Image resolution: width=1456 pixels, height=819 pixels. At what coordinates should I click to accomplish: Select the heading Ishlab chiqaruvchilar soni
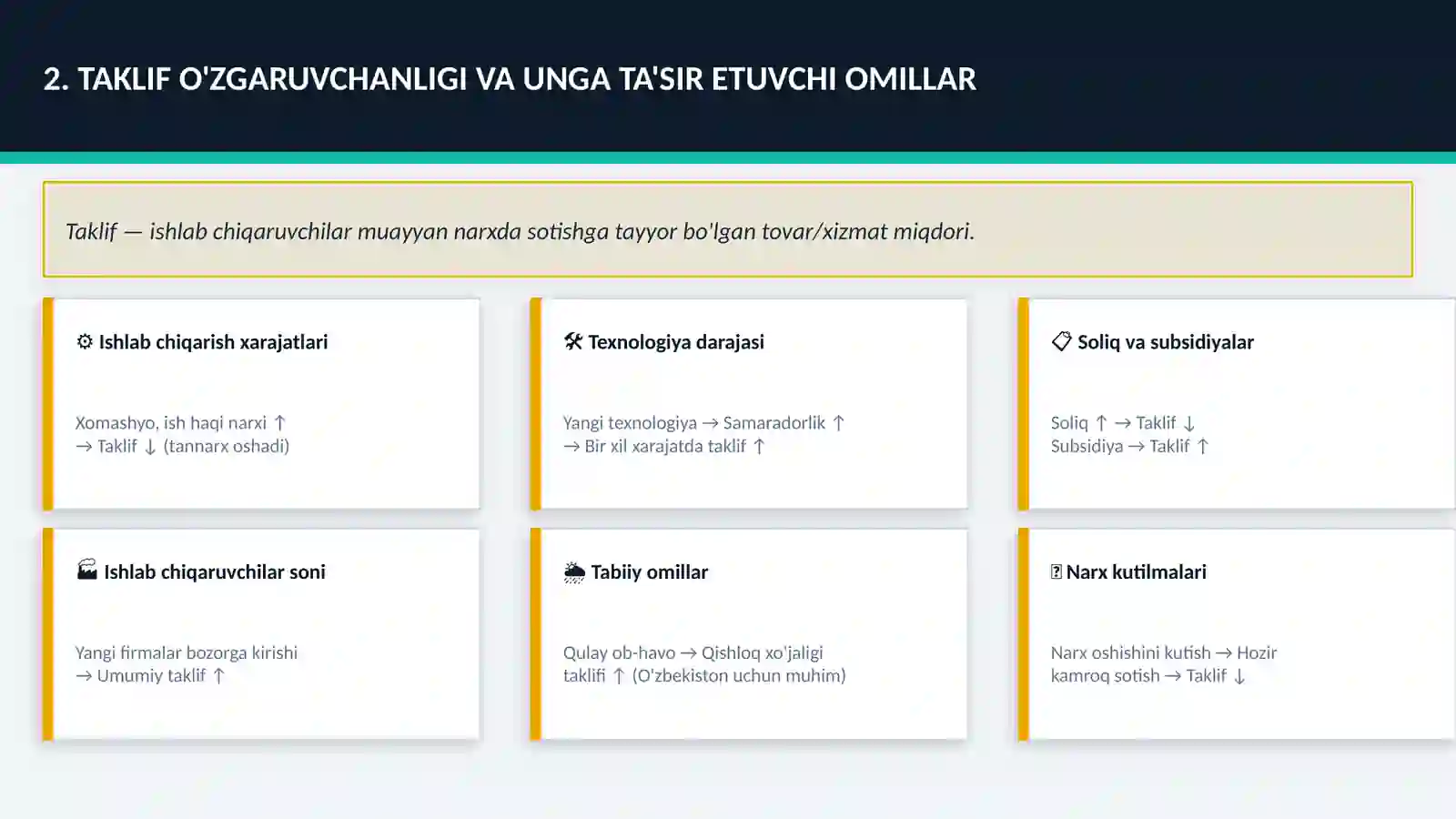(x=215, y=572)
